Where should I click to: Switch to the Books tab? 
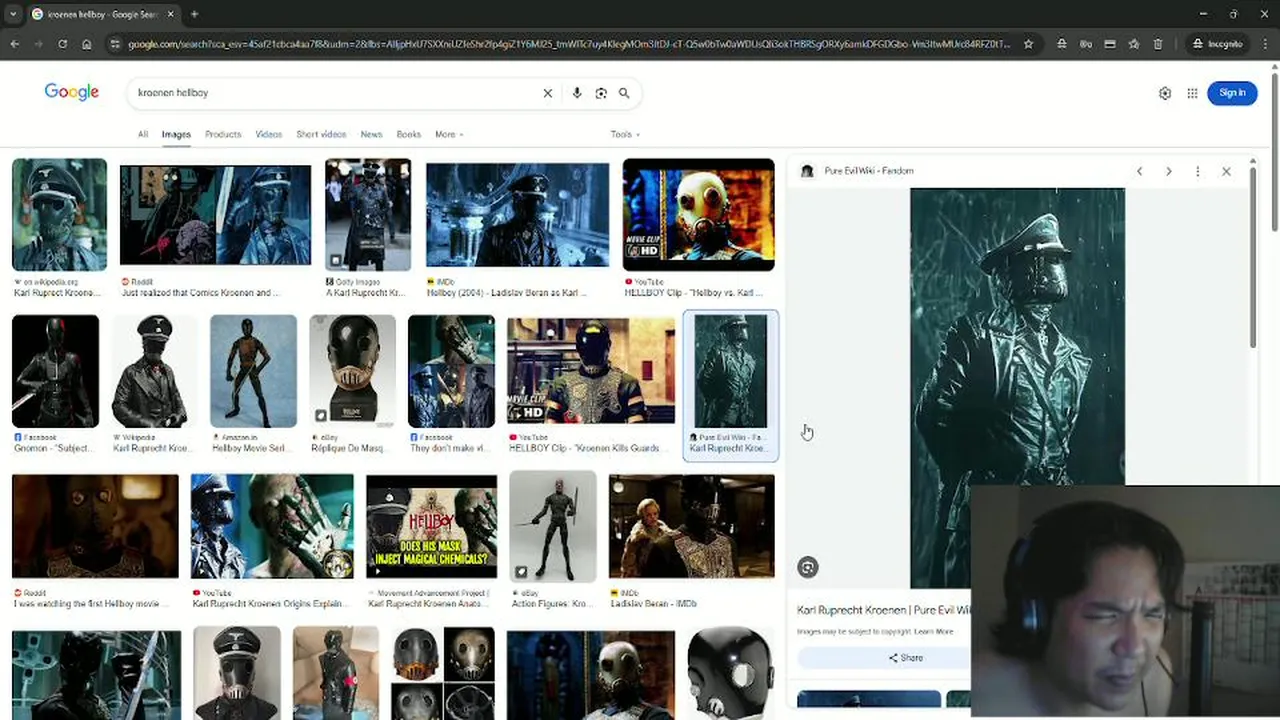pyautogui.click(x=408, y=134)
